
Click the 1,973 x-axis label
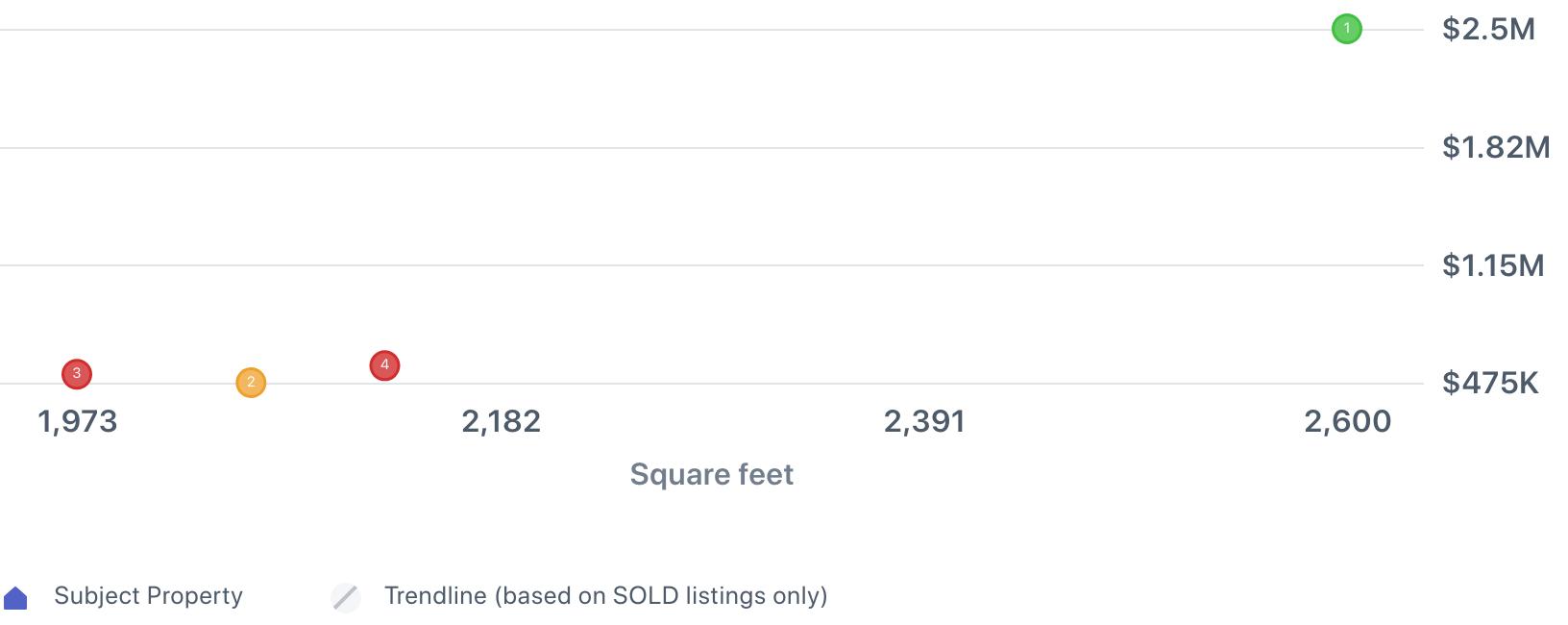click(77, 421)
